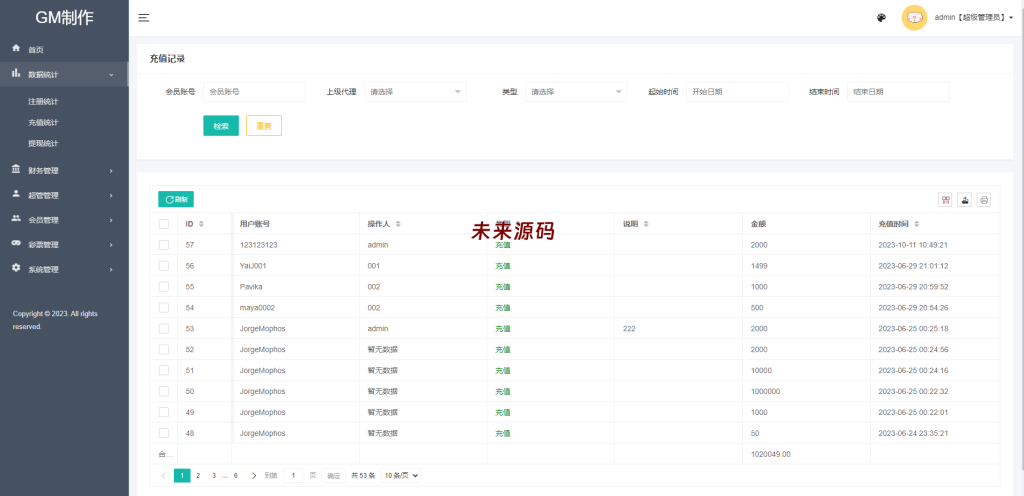1024x496 pixels.
Task: Click the 确定 page jump button
Action: click(334, 476)
